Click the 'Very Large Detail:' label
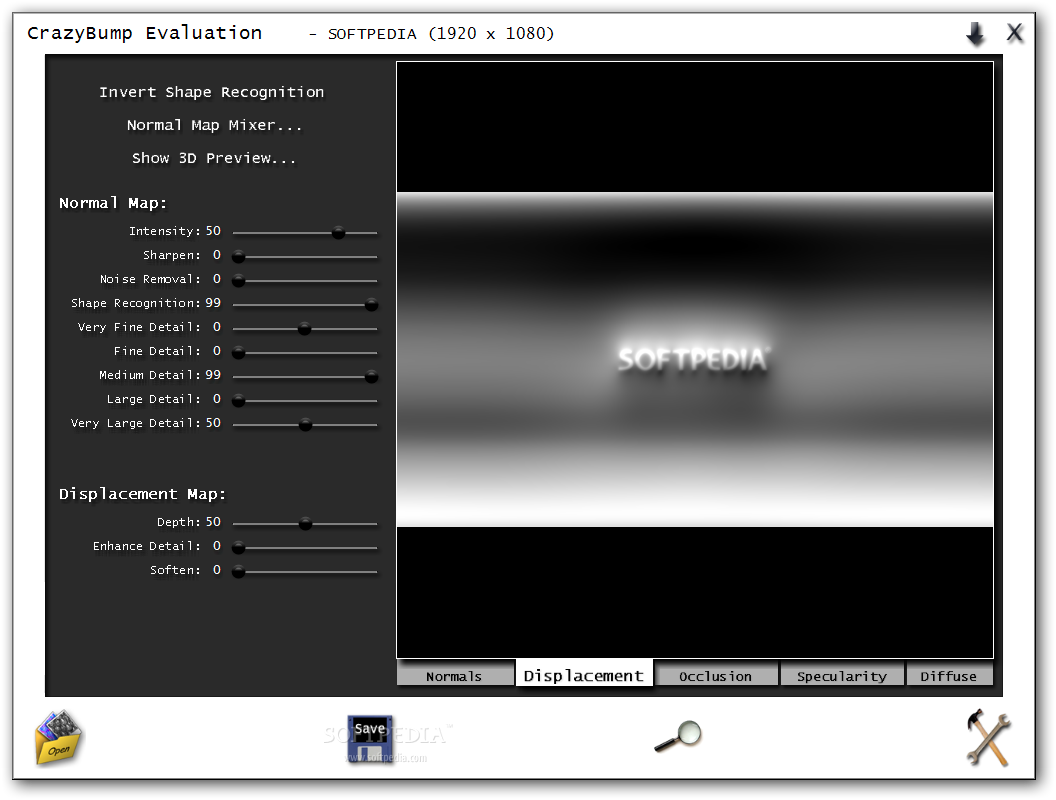The width and height of the screenshot is (1056, 800). [x=135, y=423]
